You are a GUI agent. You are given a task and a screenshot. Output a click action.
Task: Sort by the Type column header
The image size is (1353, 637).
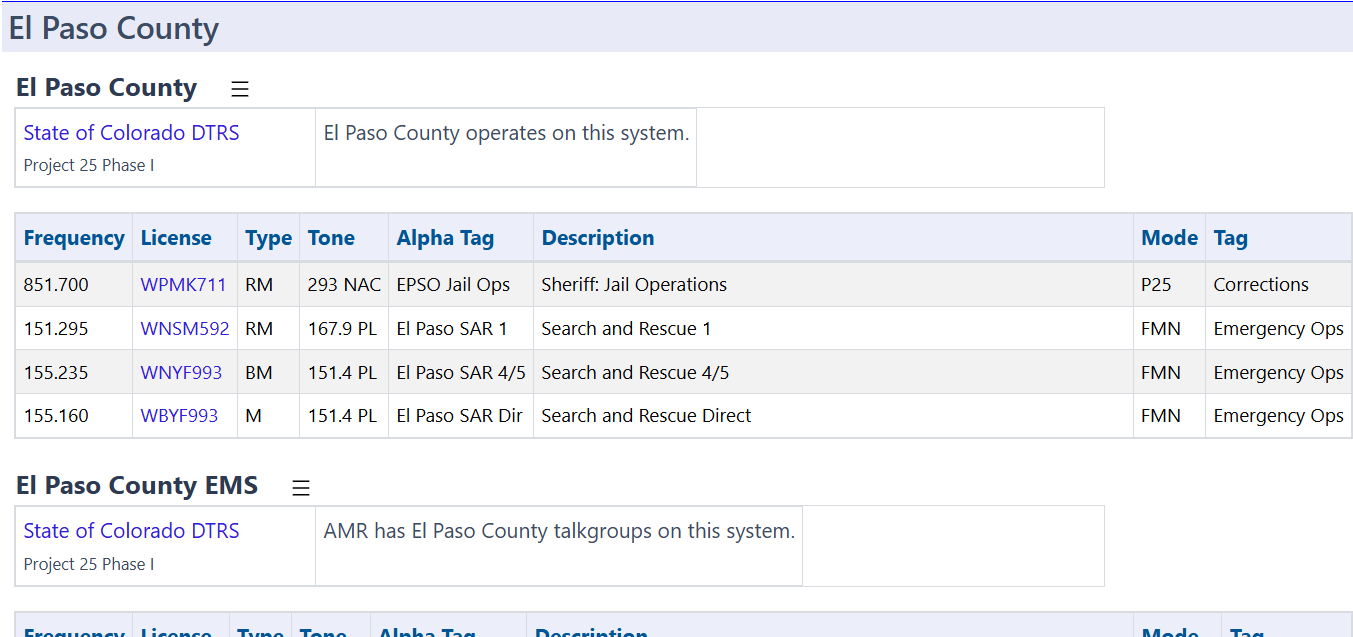coord(268,238)
